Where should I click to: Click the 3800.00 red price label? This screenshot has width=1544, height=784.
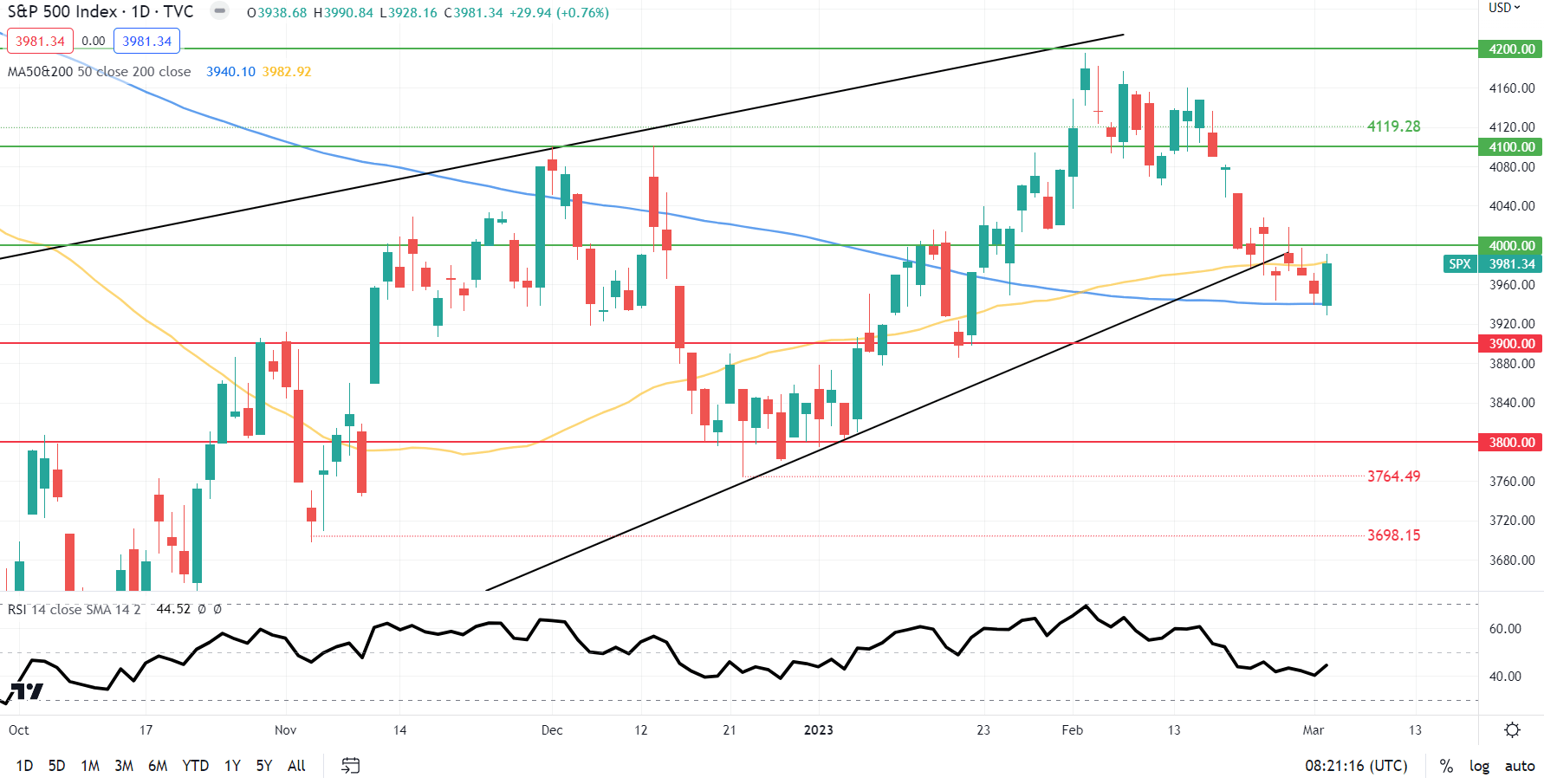pyautogui.click(x=1510, y=442)
